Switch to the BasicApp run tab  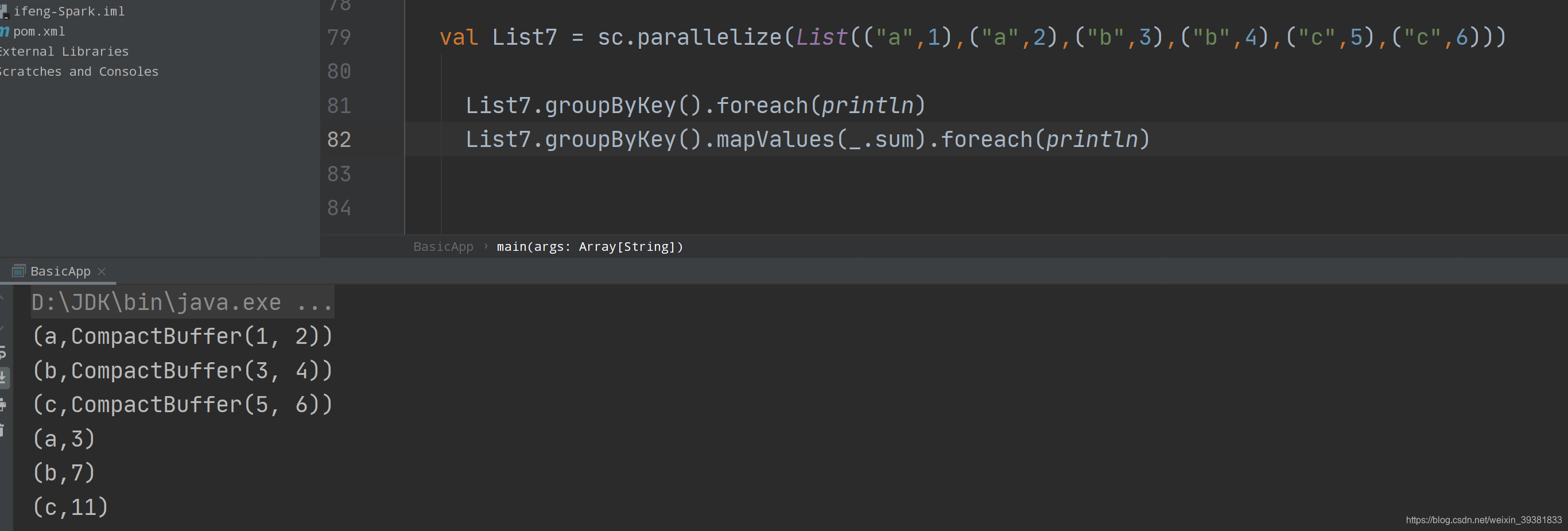[x=60, y=271]
